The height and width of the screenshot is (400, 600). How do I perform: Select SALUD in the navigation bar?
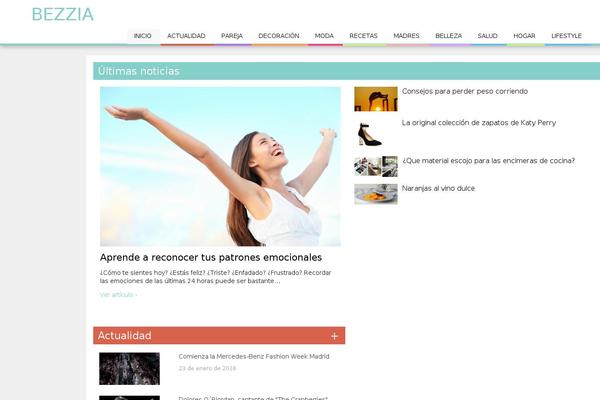click(488, 36)
